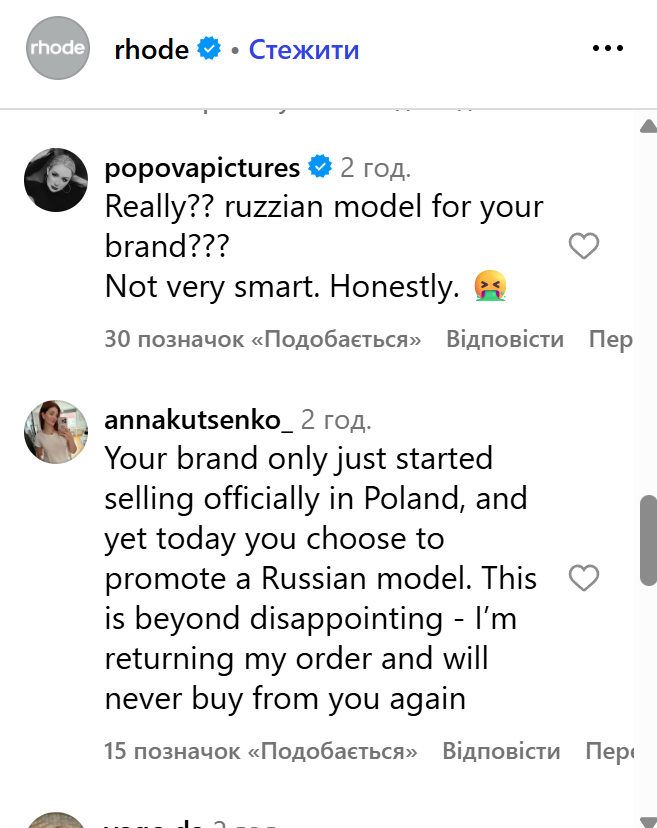The height and width of the screenshot is (828, 657).
Task: View the 30 likes on popovapictures' comment
Action: point(263,340)
